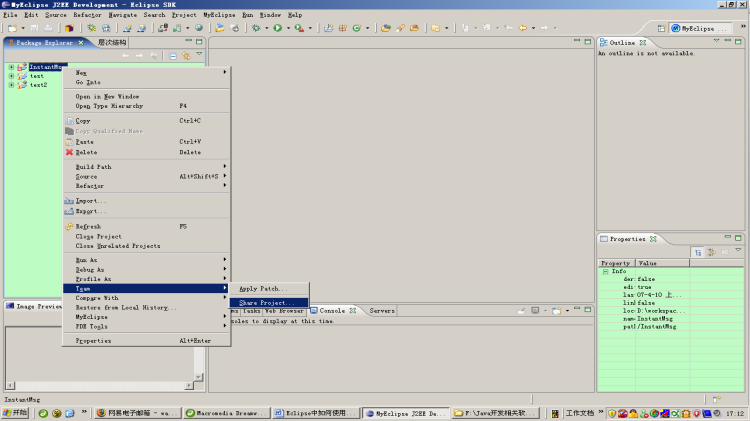
Task: Open the Debug As submenu
Action: [x=146, y=269]
